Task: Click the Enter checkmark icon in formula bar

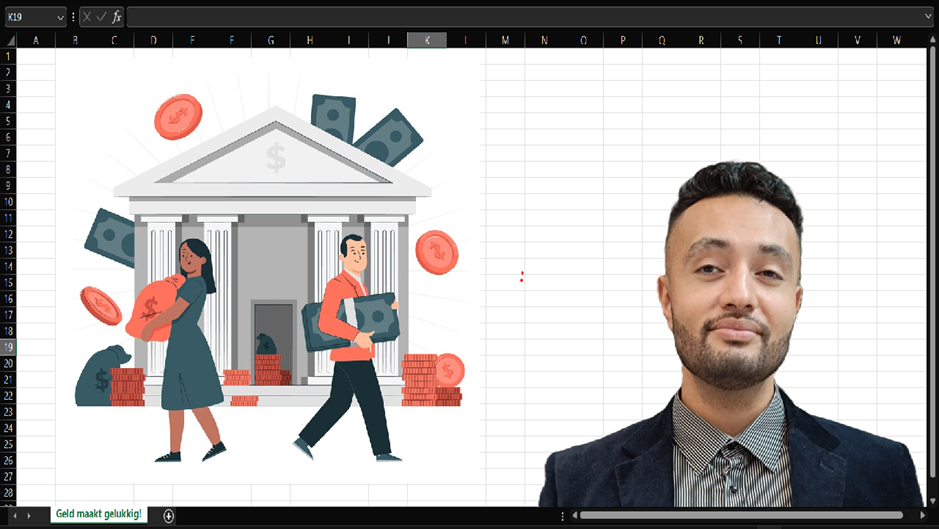Action: (101, 17)
